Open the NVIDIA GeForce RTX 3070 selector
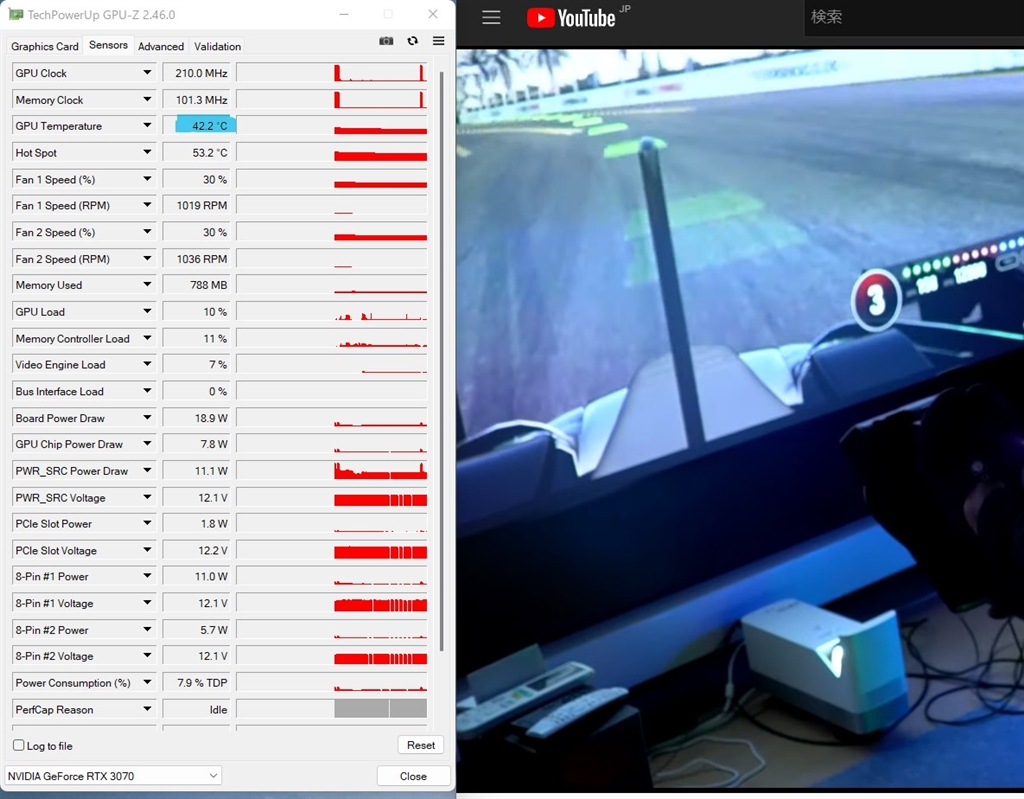The image size is (1024, 799). 113,775
